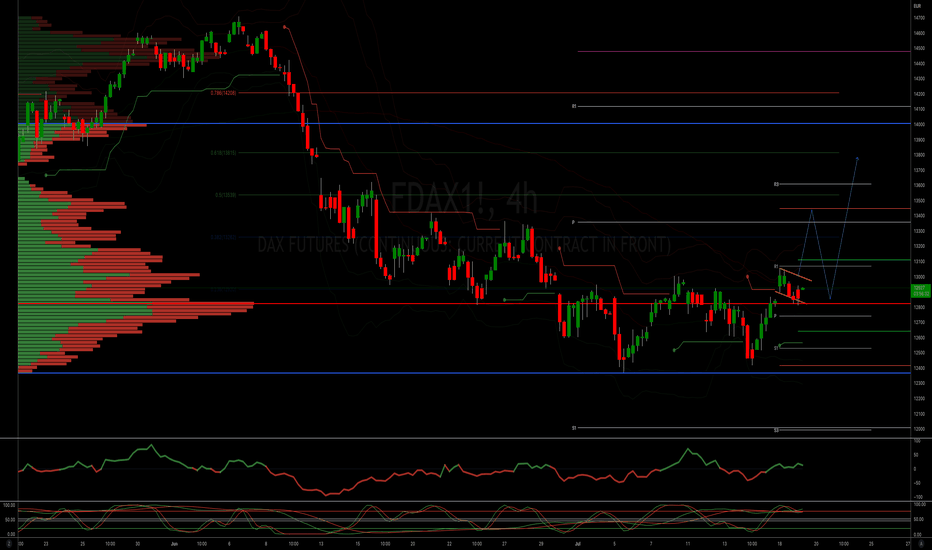Toggle the auto-scale button at bottom right
Image resolution: width=932 pixels, height=550 pixels.
921,543
